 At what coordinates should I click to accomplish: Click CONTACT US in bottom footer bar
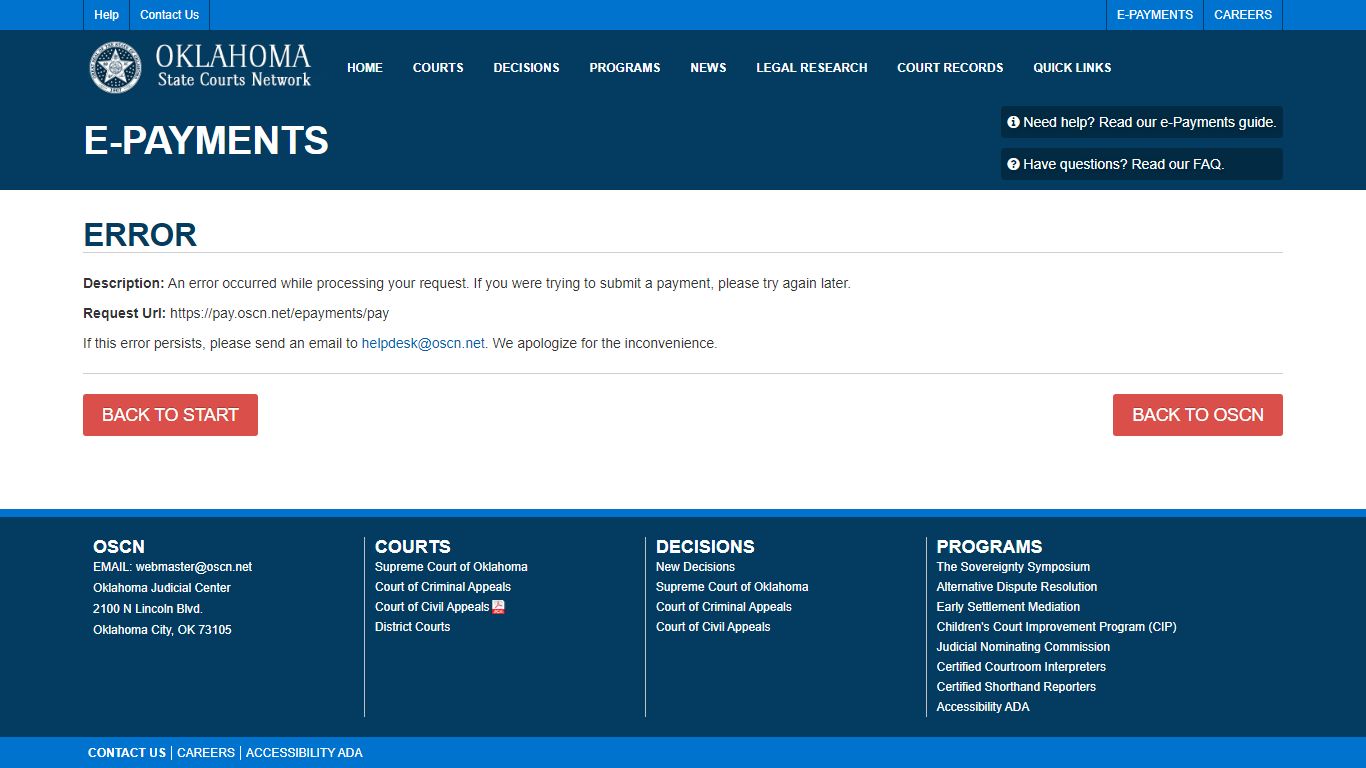click(127, 753)
